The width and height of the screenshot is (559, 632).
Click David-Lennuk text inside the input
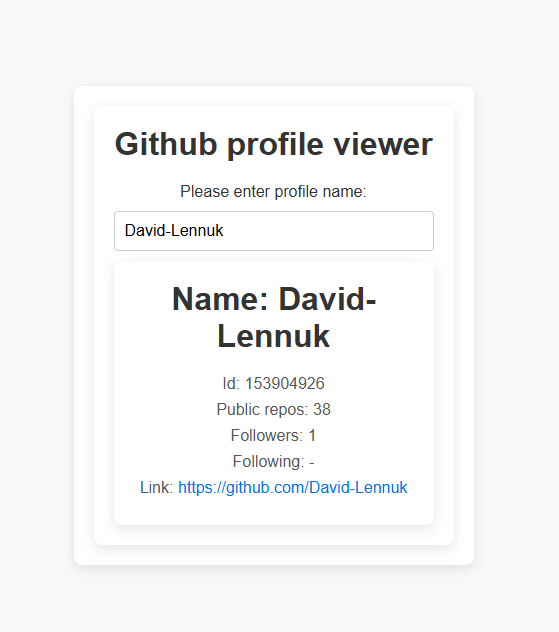(174, 231)
